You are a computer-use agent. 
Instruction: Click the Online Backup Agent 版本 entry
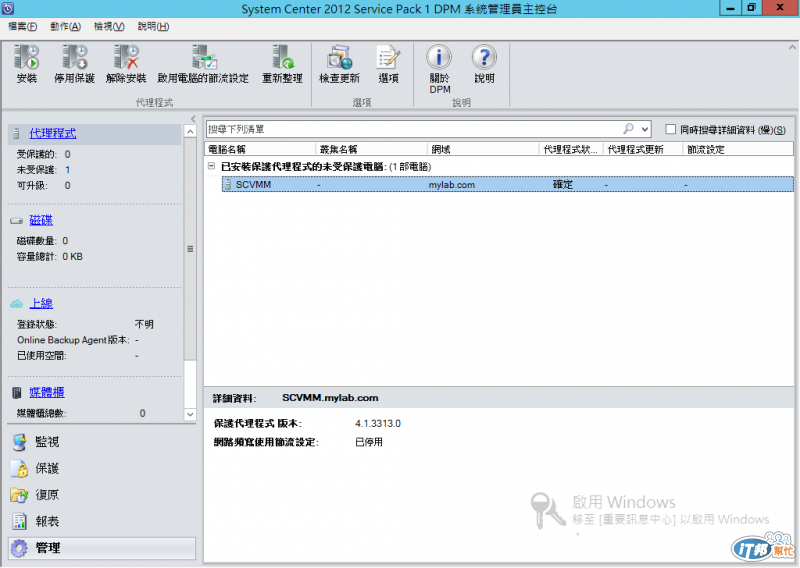pyautogui.click(x=78, y=340)
